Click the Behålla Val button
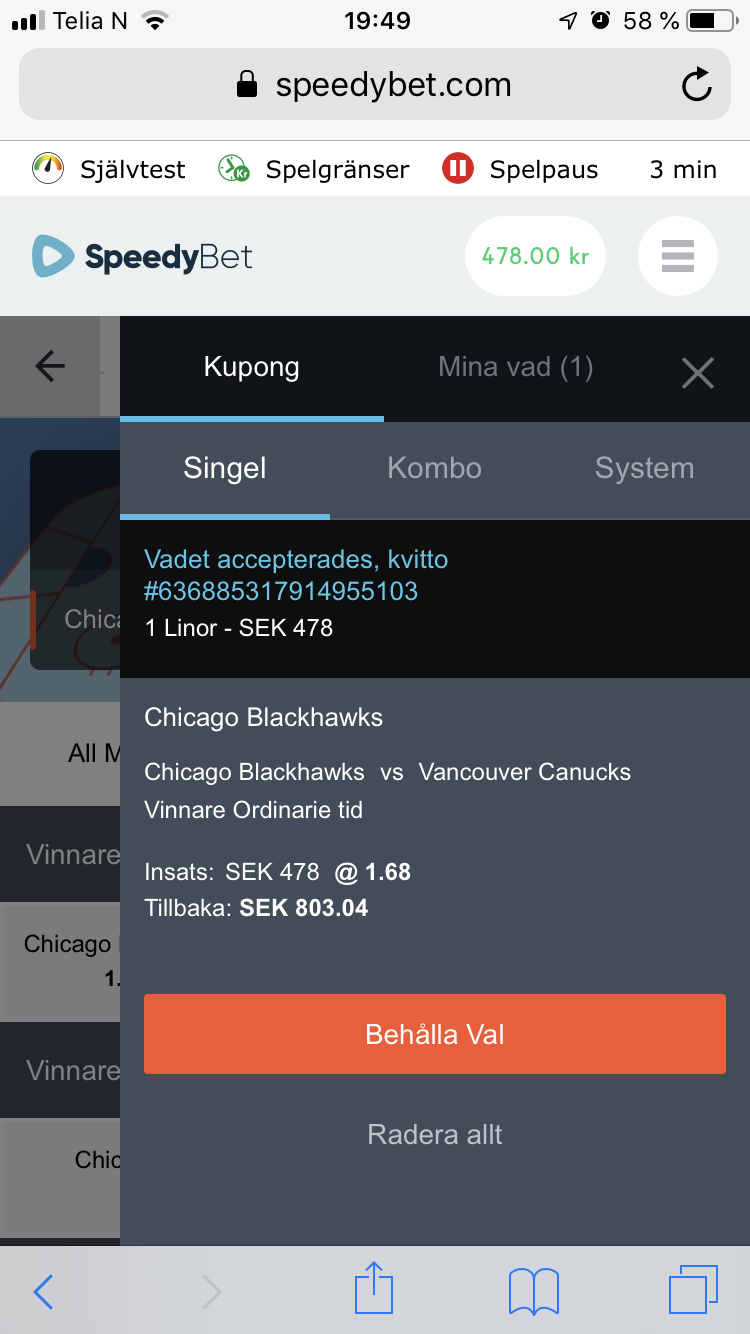750x1334 pixels. point(435,1034)
